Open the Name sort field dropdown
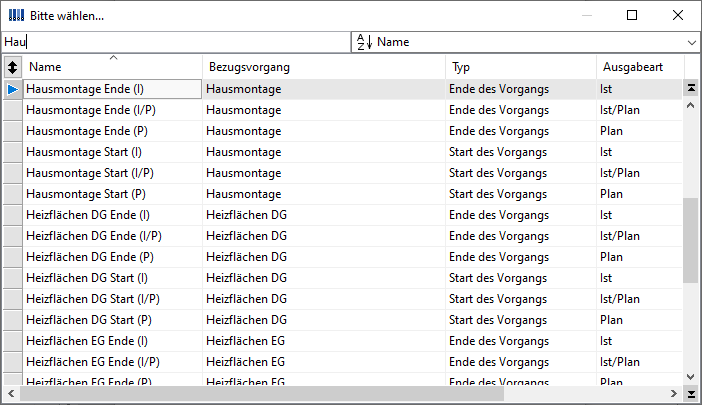 [x=691, y=43]
